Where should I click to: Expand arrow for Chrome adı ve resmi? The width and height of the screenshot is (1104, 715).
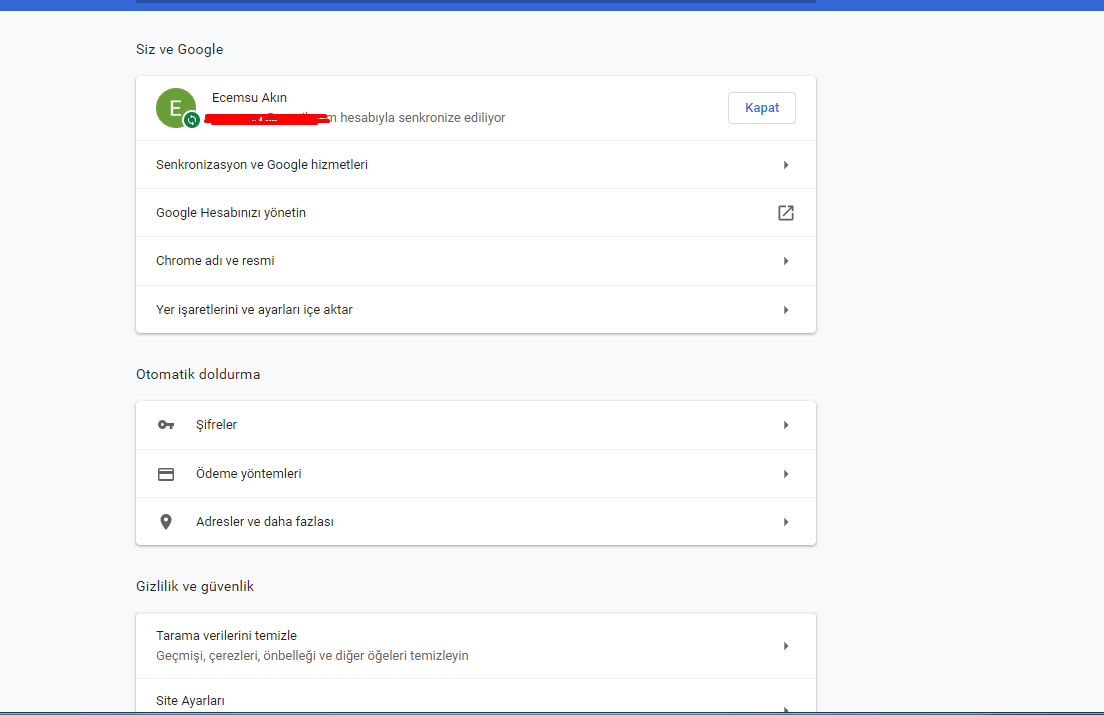tap(786, 261)
